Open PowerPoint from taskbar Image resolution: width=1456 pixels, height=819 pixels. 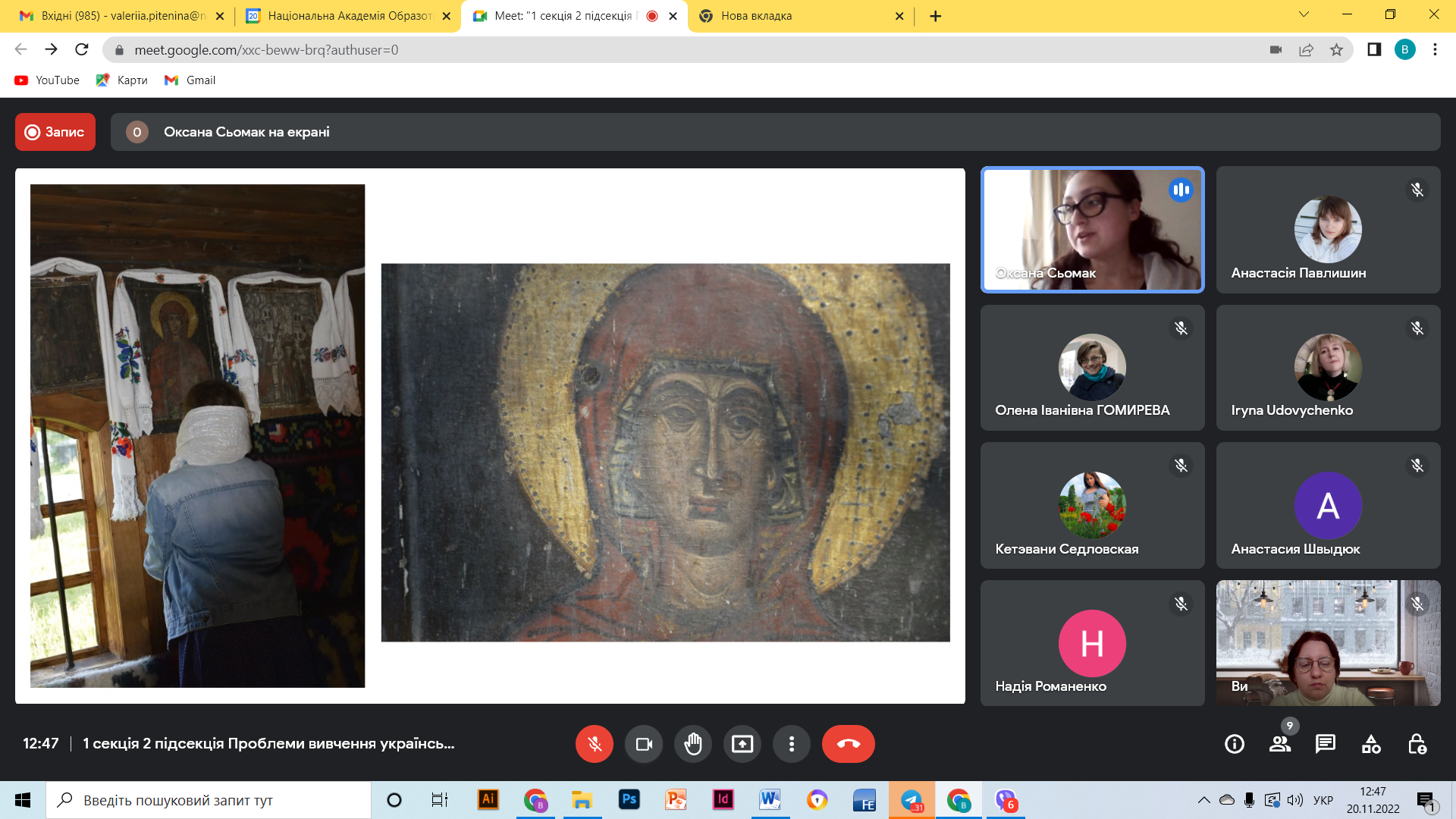[x=676, y=800]
